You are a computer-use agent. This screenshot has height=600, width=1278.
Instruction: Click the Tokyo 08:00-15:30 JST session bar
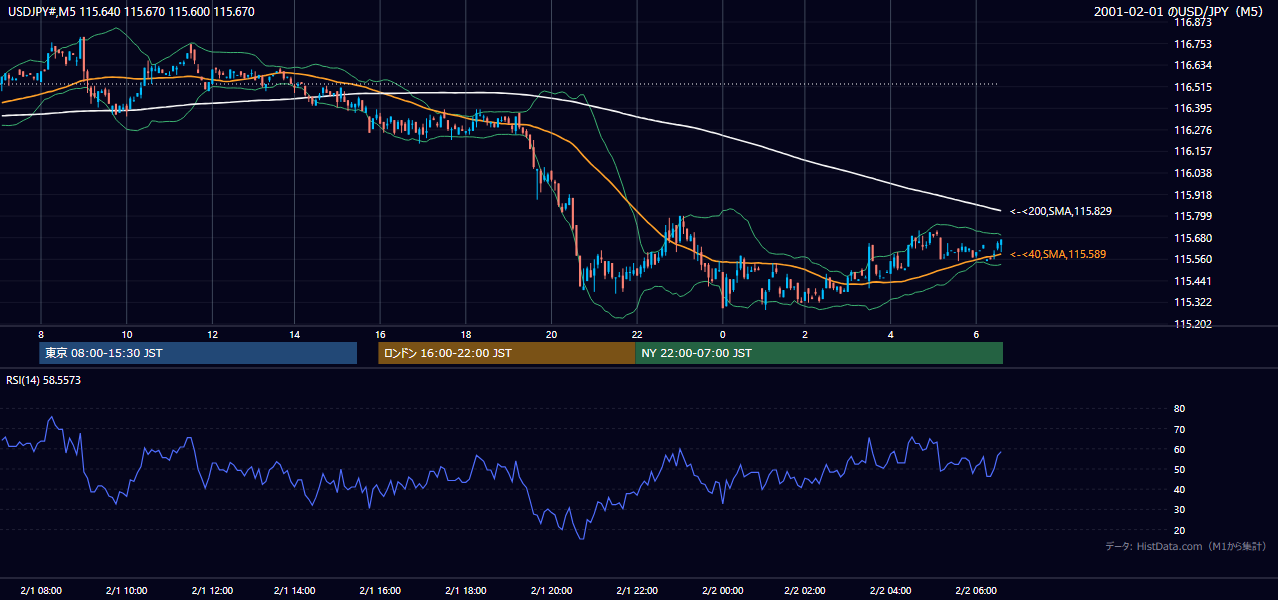click(199, 353)
